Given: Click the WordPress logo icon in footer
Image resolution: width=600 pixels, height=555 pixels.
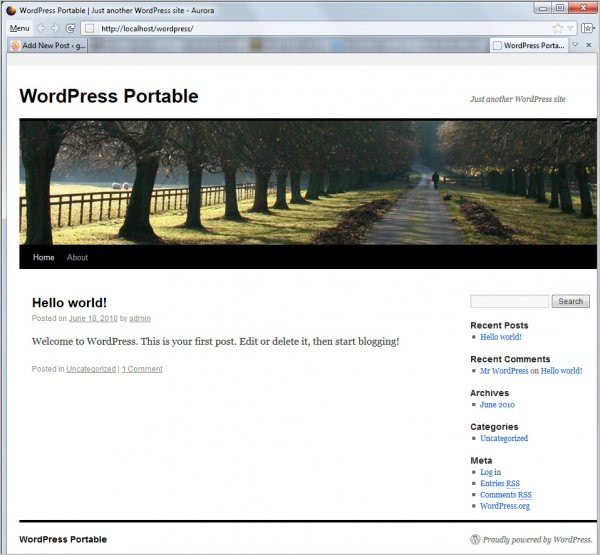Looking at the screenshot, I should [x=475, y=539].
